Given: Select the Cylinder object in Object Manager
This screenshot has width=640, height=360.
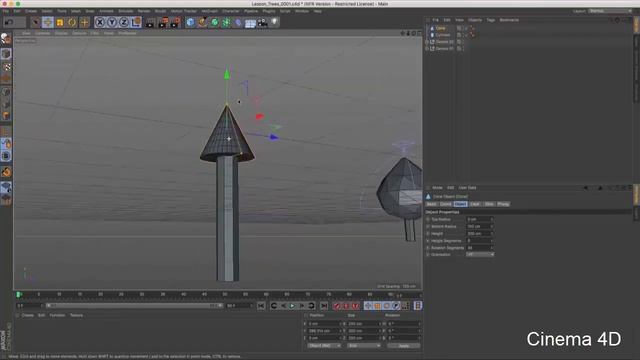Looking at the screenshot, I should pos(442,35).
